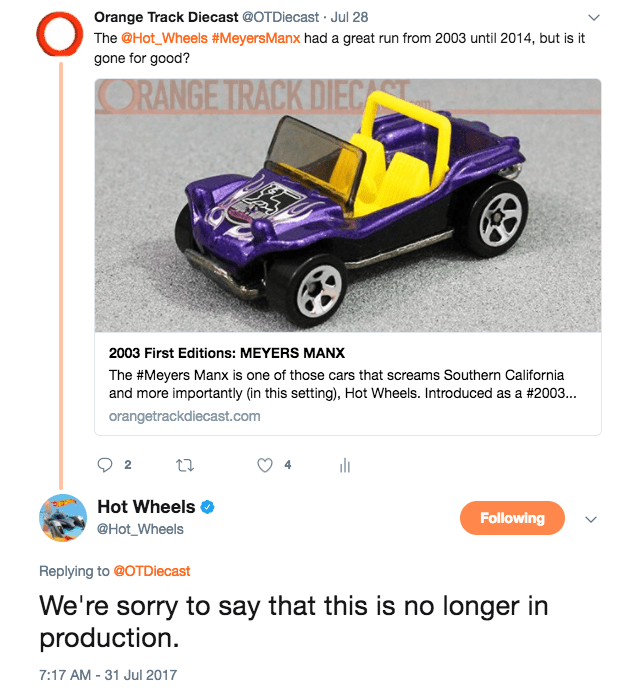Screen dimensions: 635x694
Task: Click the Hot Wheels profile avatar
Action: pos(62,518)
